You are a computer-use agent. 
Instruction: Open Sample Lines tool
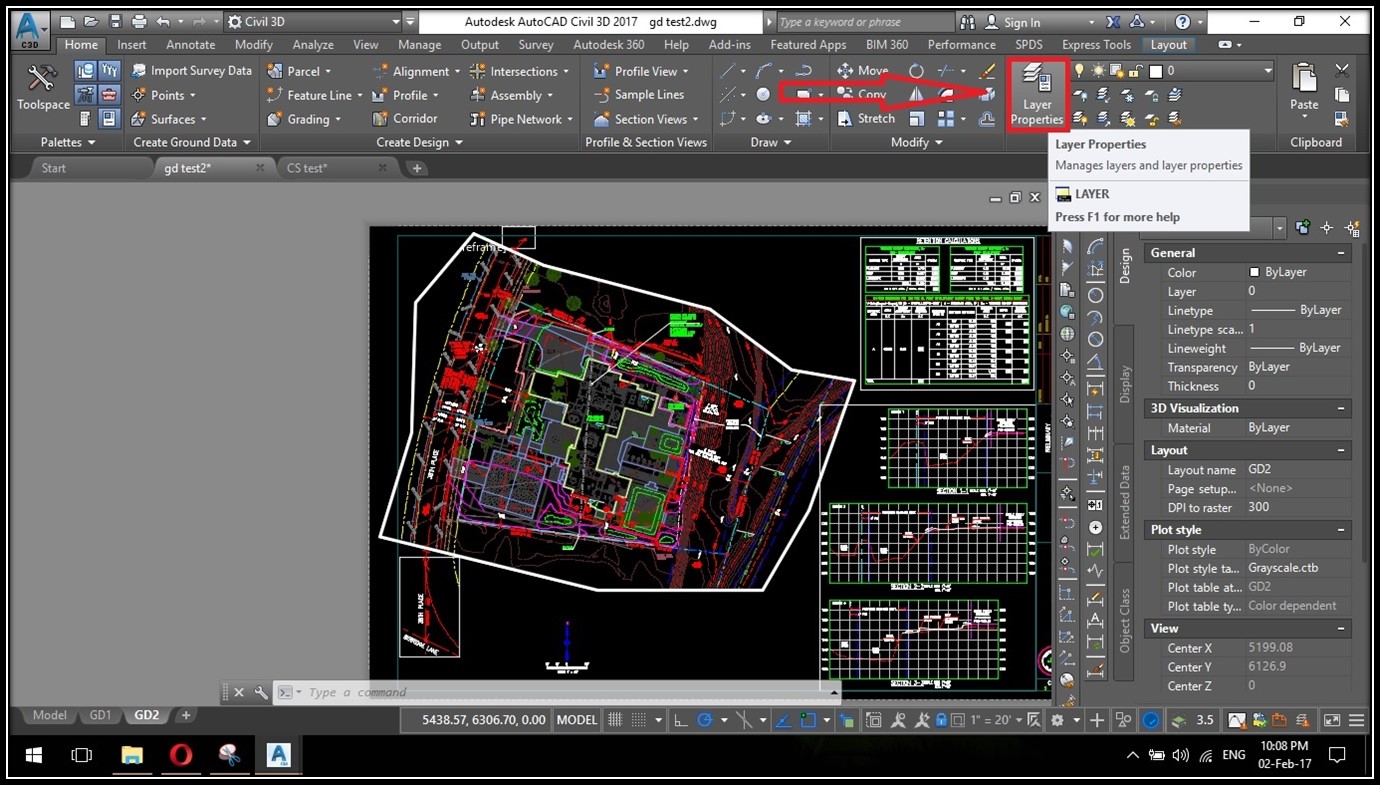638,94
